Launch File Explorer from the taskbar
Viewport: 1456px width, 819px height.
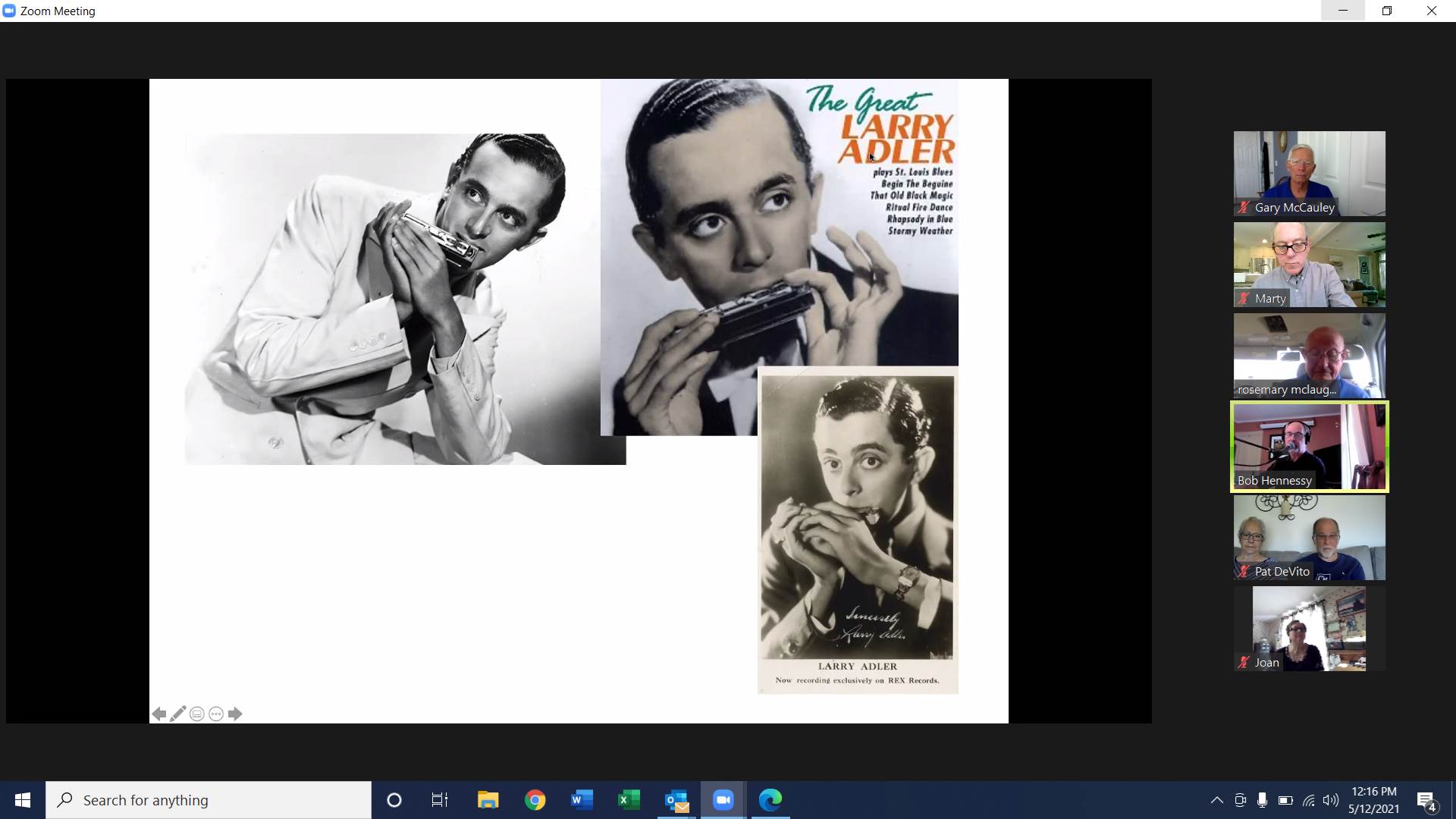coord(488,800)
